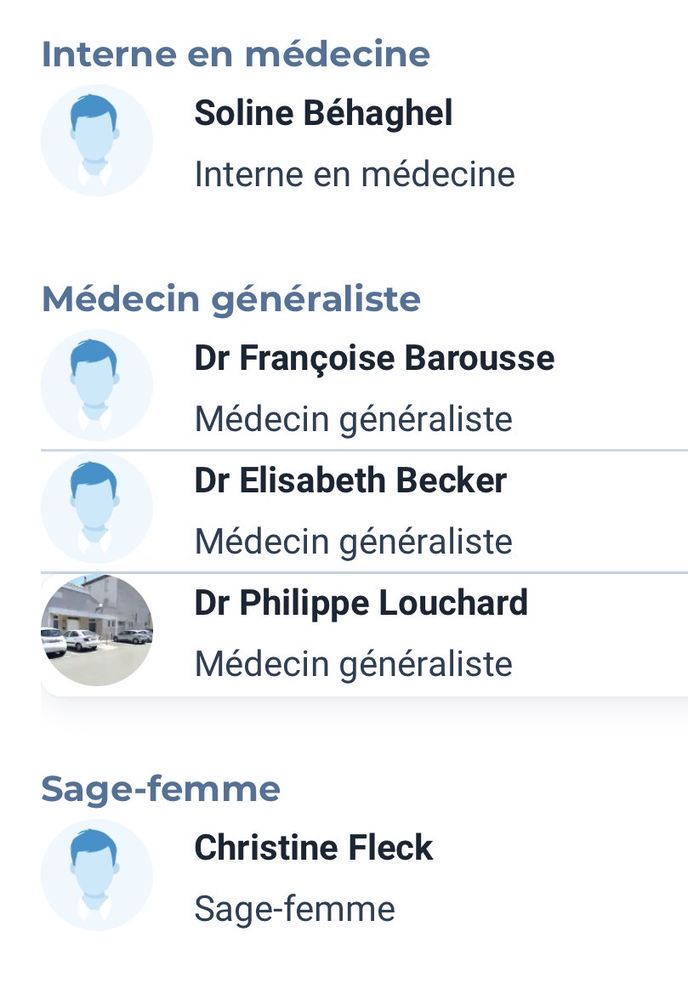Screen dimensions: 688x1000
Task: Click Dr Françoise Barousse's avatar icon
Action: [x=97, y=385]
